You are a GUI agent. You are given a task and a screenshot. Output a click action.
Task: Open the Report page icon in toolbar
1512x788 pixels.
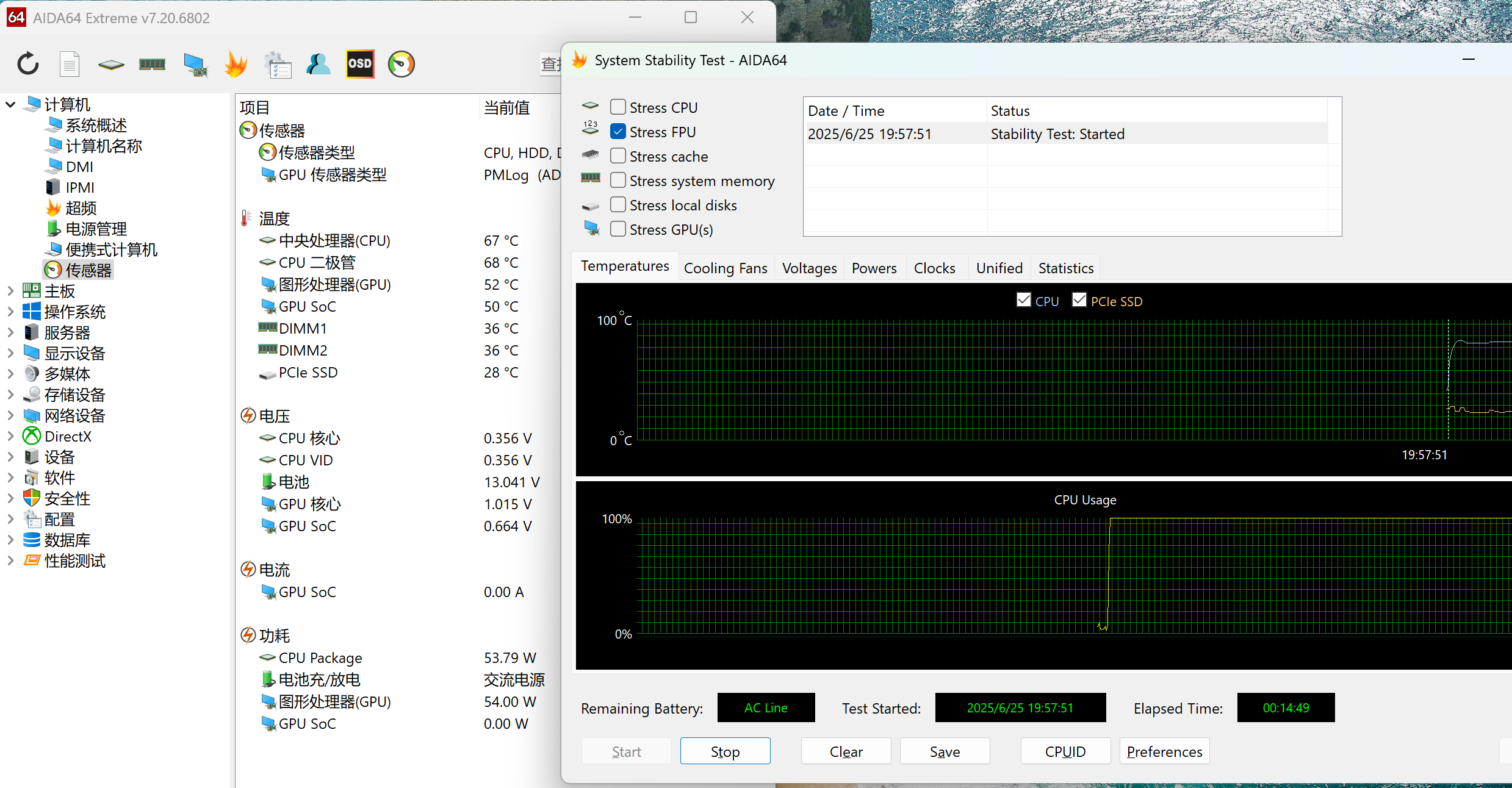(70, 64)
